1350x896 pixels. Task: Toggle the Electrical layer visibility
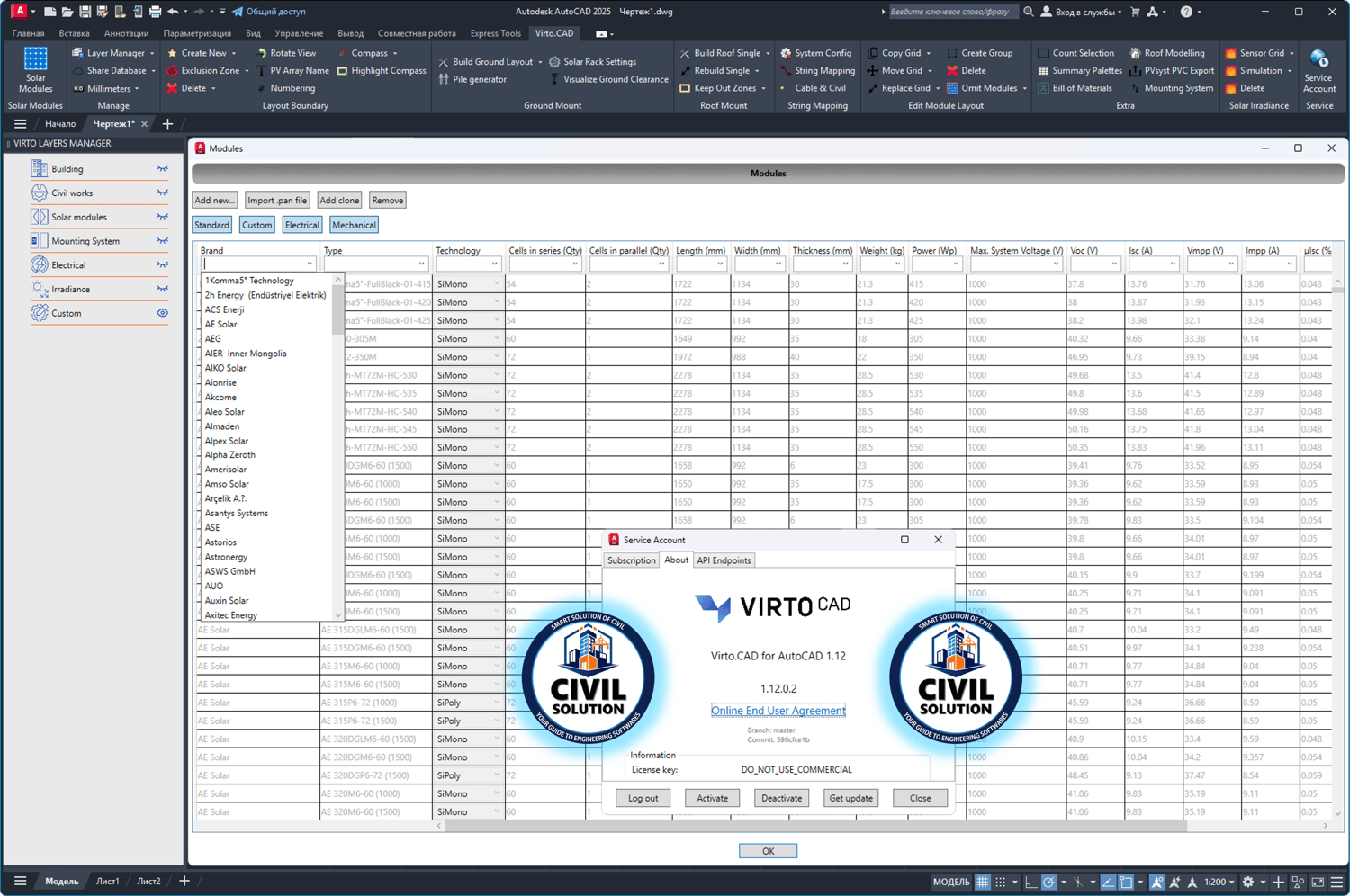pos(163,264)
